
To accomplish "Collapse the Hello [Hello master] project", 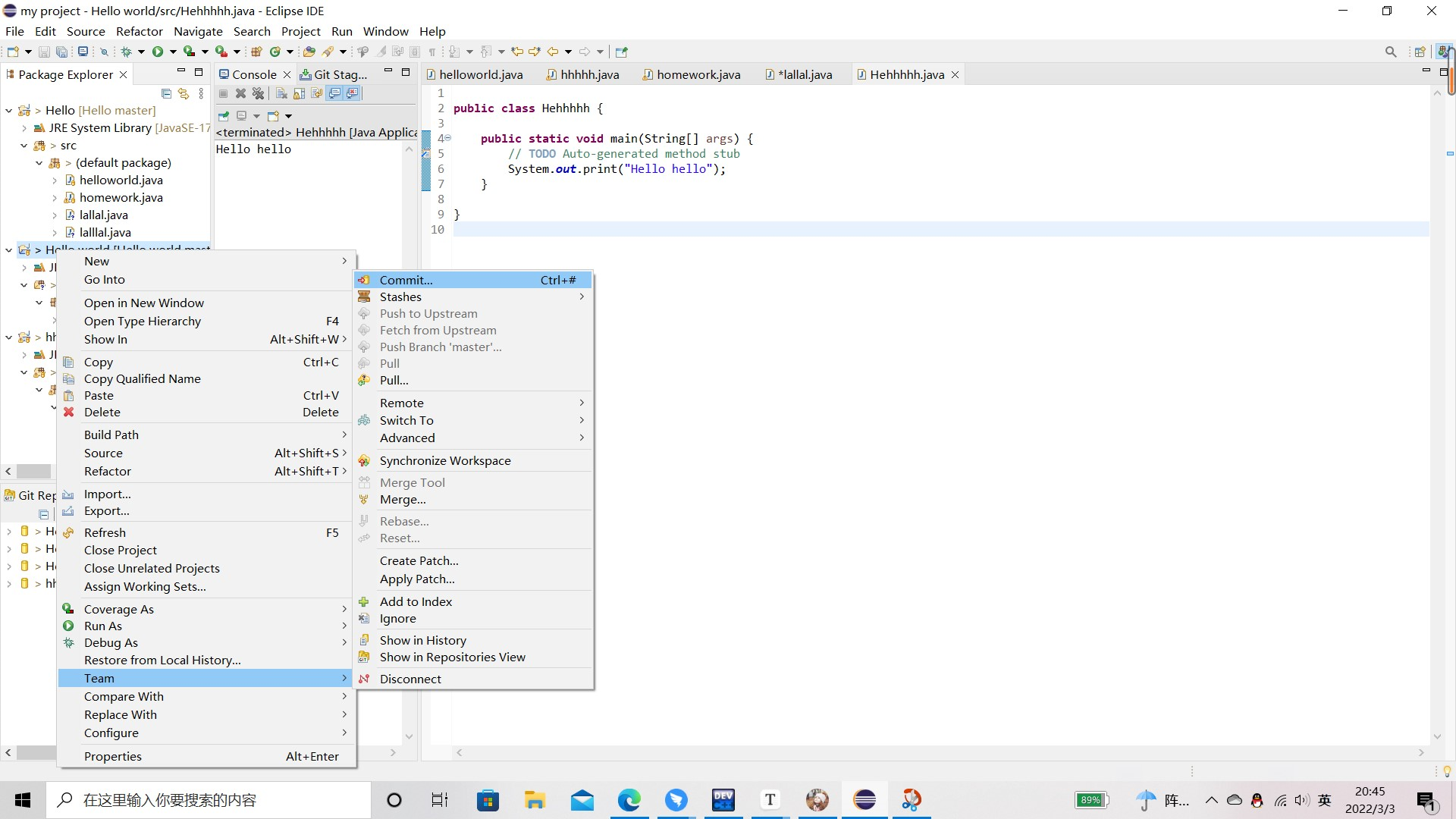I will pyautogui.click(x=8, y=111).
